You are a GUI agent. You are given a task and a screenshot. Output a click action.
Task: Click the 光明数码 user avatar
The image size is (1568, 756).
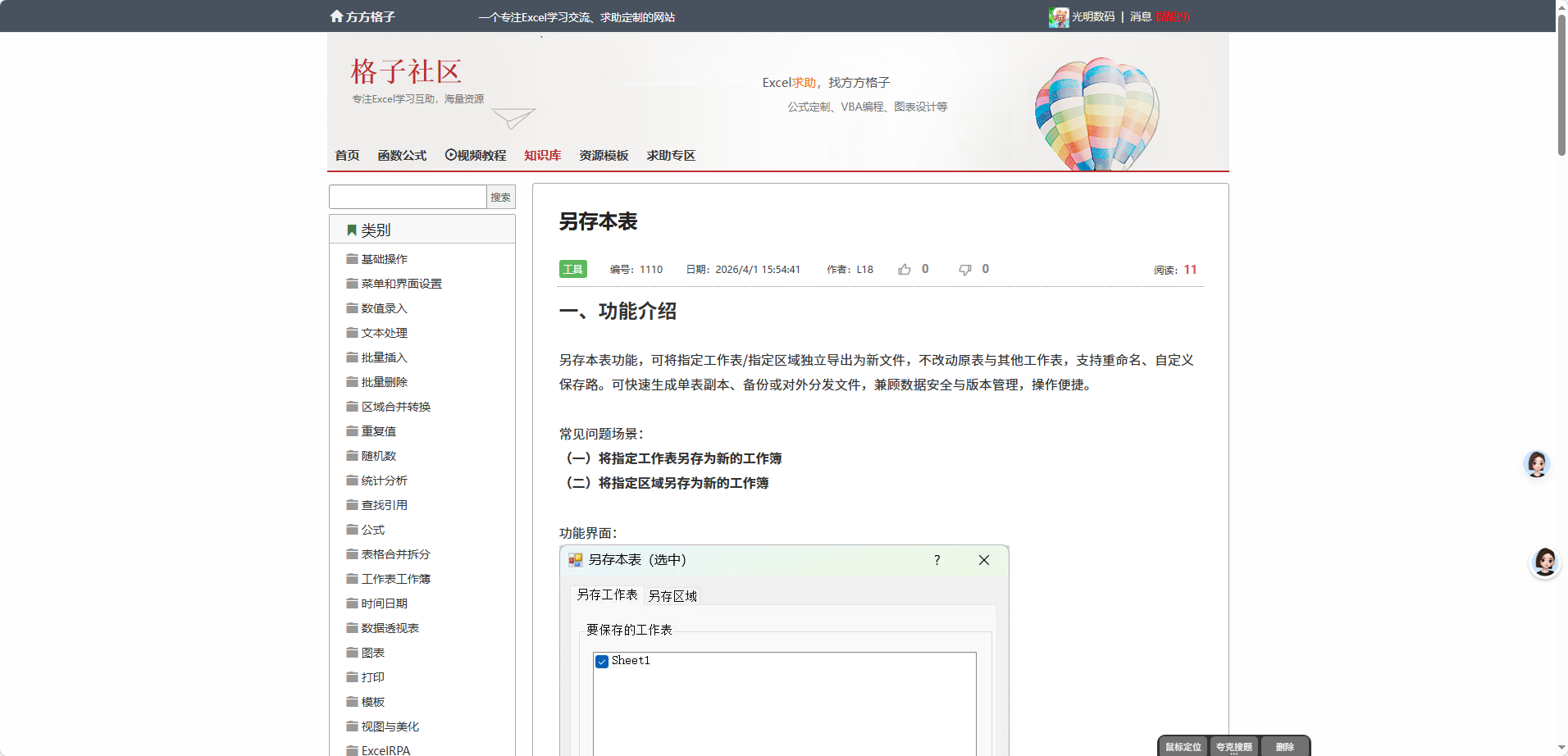(1058, 17)
